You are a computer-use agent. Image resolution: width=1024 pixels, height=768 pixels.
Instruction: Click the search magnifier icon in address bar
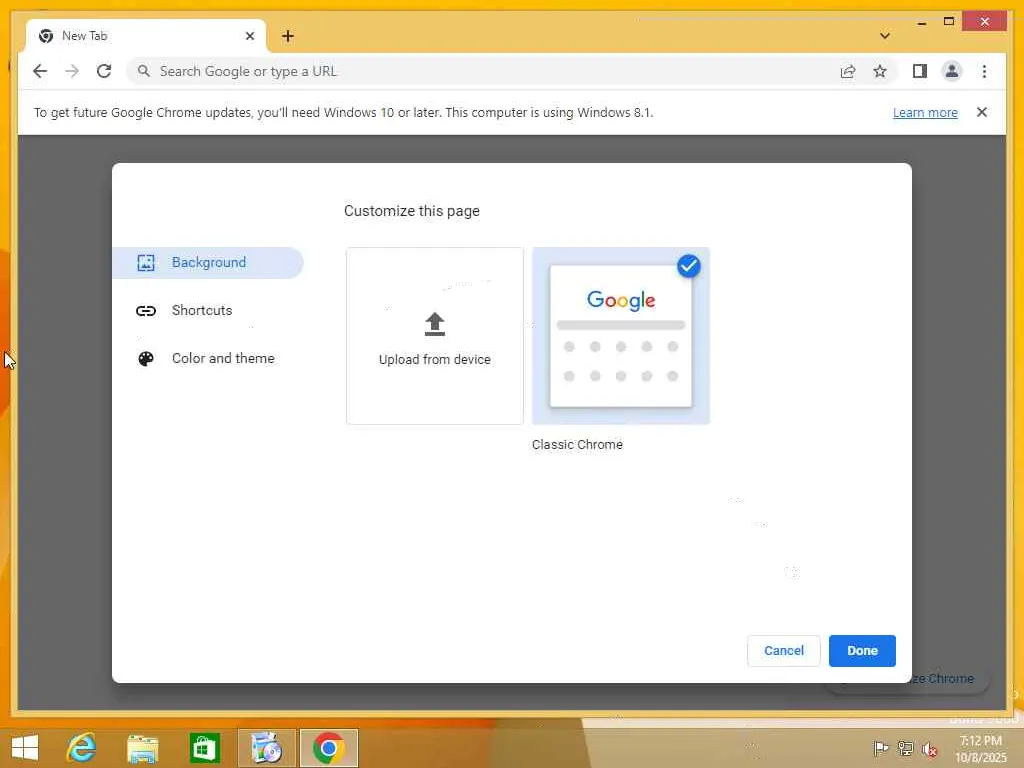point(144,71)
